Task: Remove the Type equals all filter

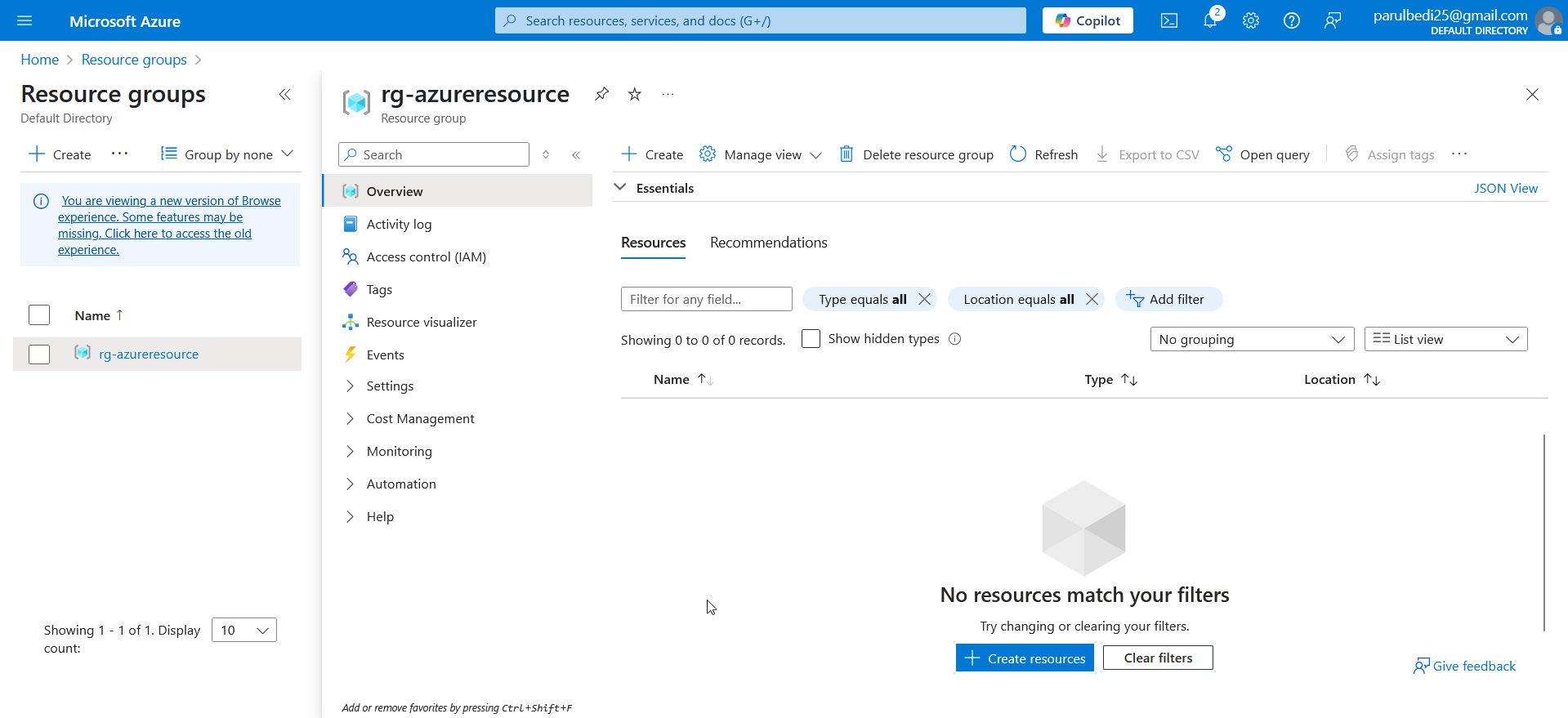Action: tap(924, 299)
